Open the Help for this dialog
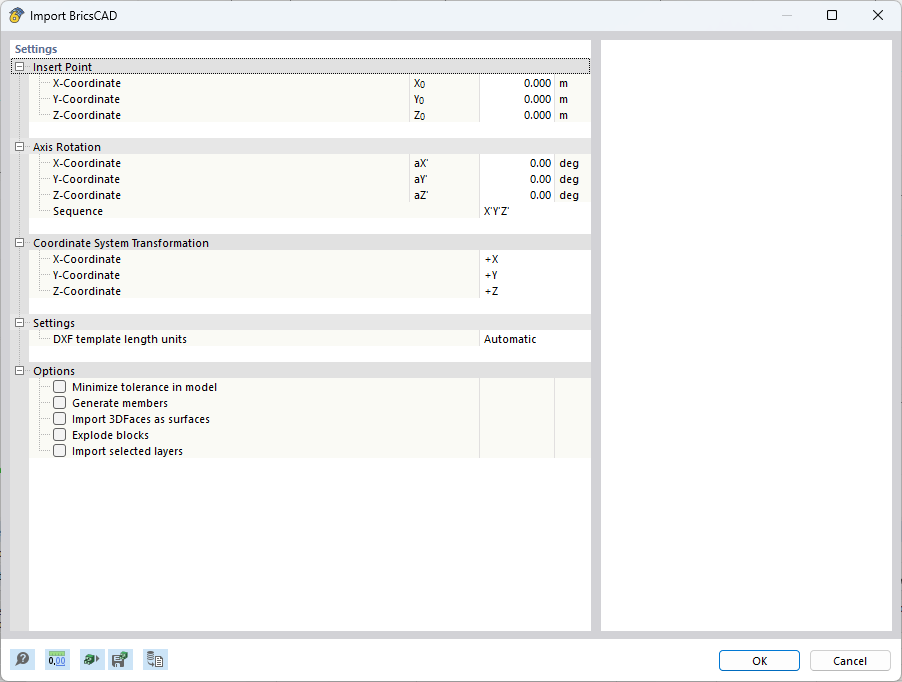This screenshot has height=682, width=902. (x=21, y=659)
